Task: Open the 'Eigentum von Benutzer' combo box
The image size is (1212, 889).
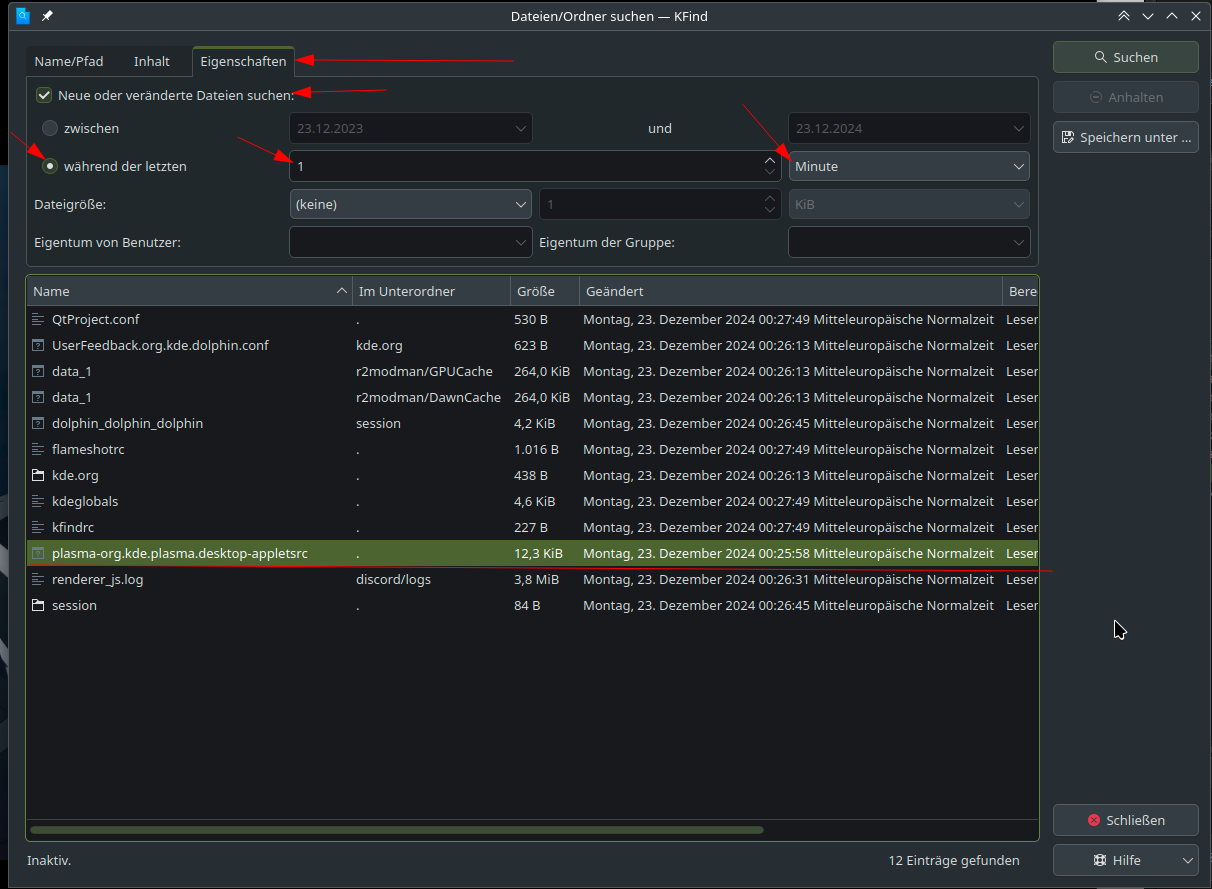Action: pyautogui.click(x=411, y=242)
